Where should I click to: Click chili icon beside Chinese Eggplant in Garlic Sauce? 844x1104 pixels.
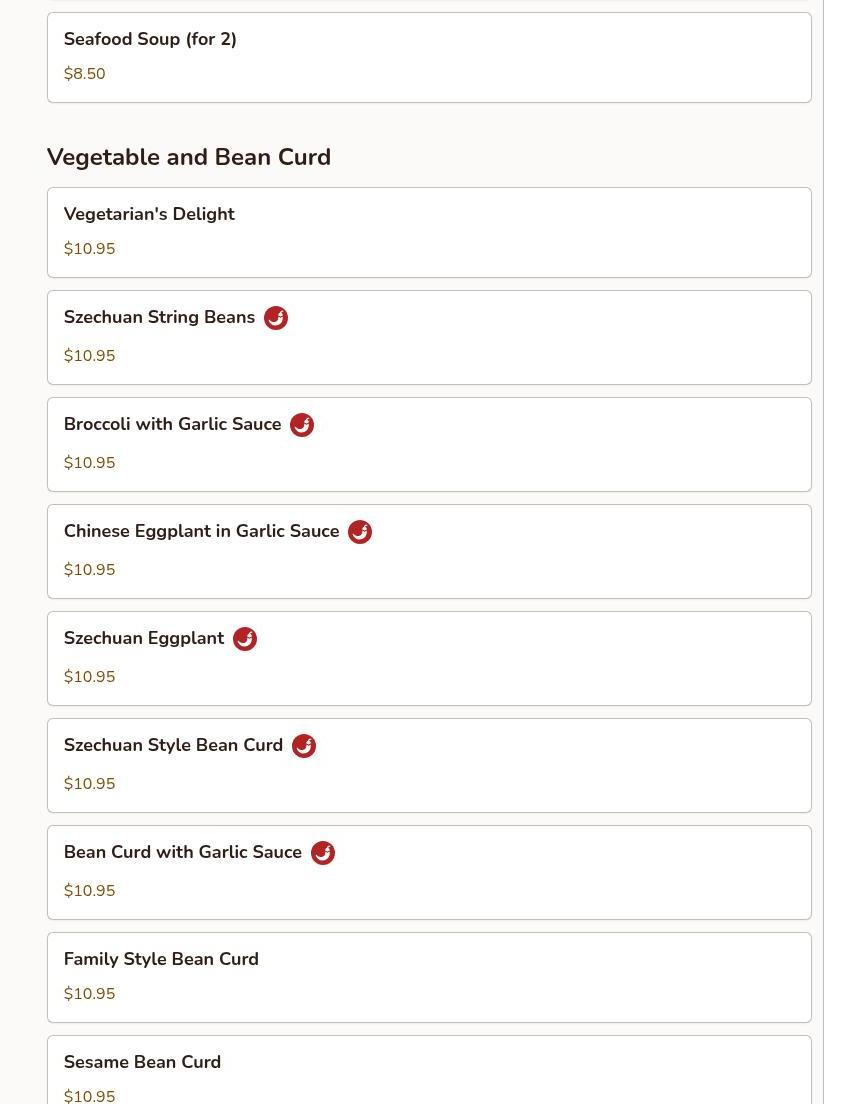[x=360, y=532]
